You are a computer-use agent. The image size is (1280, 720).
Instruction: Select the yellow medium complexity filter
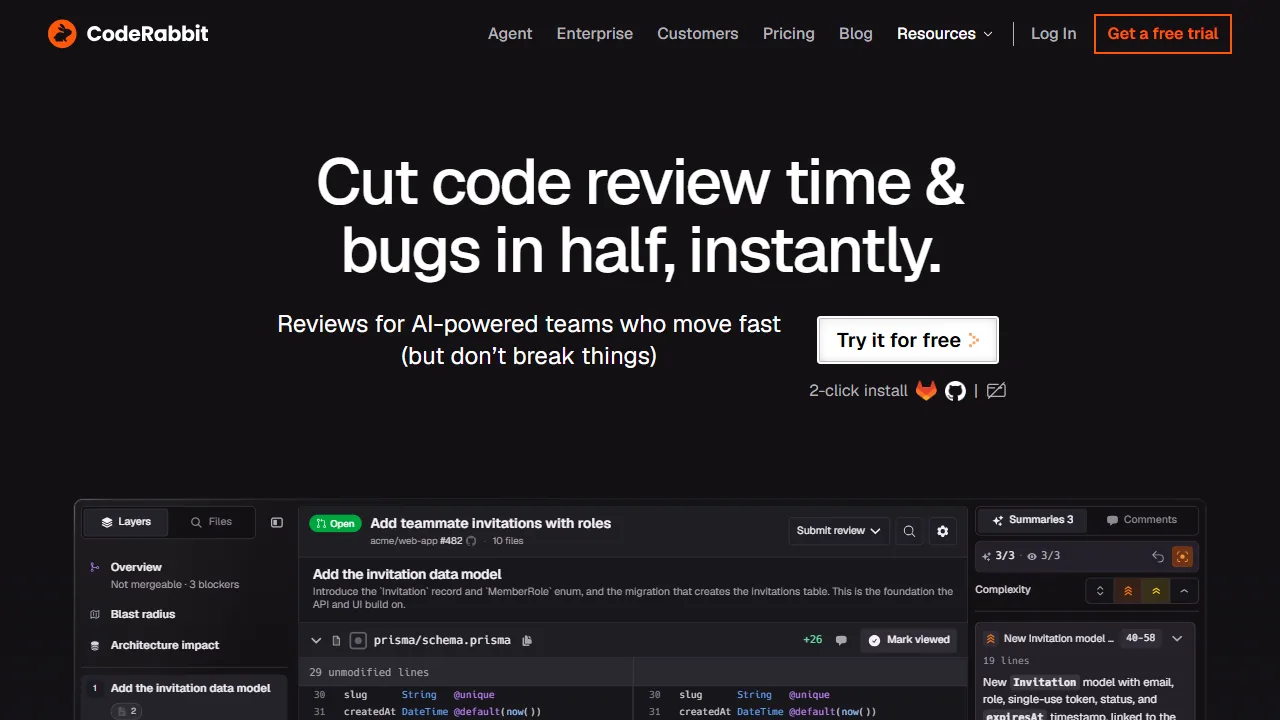1156,591
